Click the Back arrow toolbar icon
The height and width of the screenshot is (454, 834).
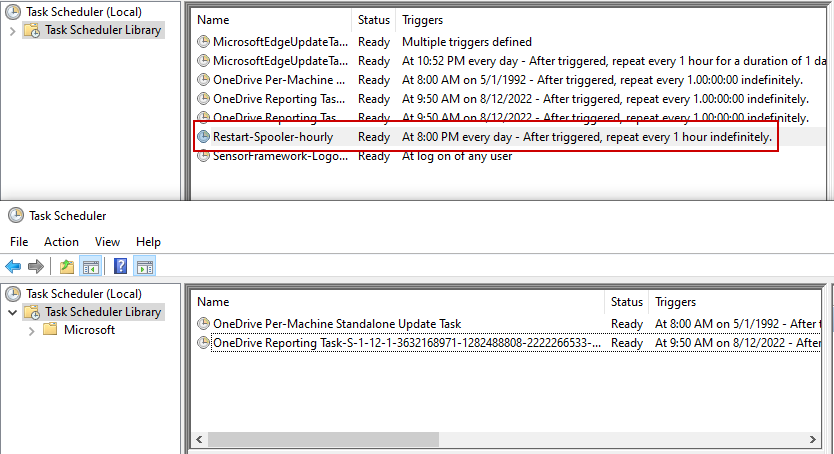pyautogui.click(x=13, y=267)
